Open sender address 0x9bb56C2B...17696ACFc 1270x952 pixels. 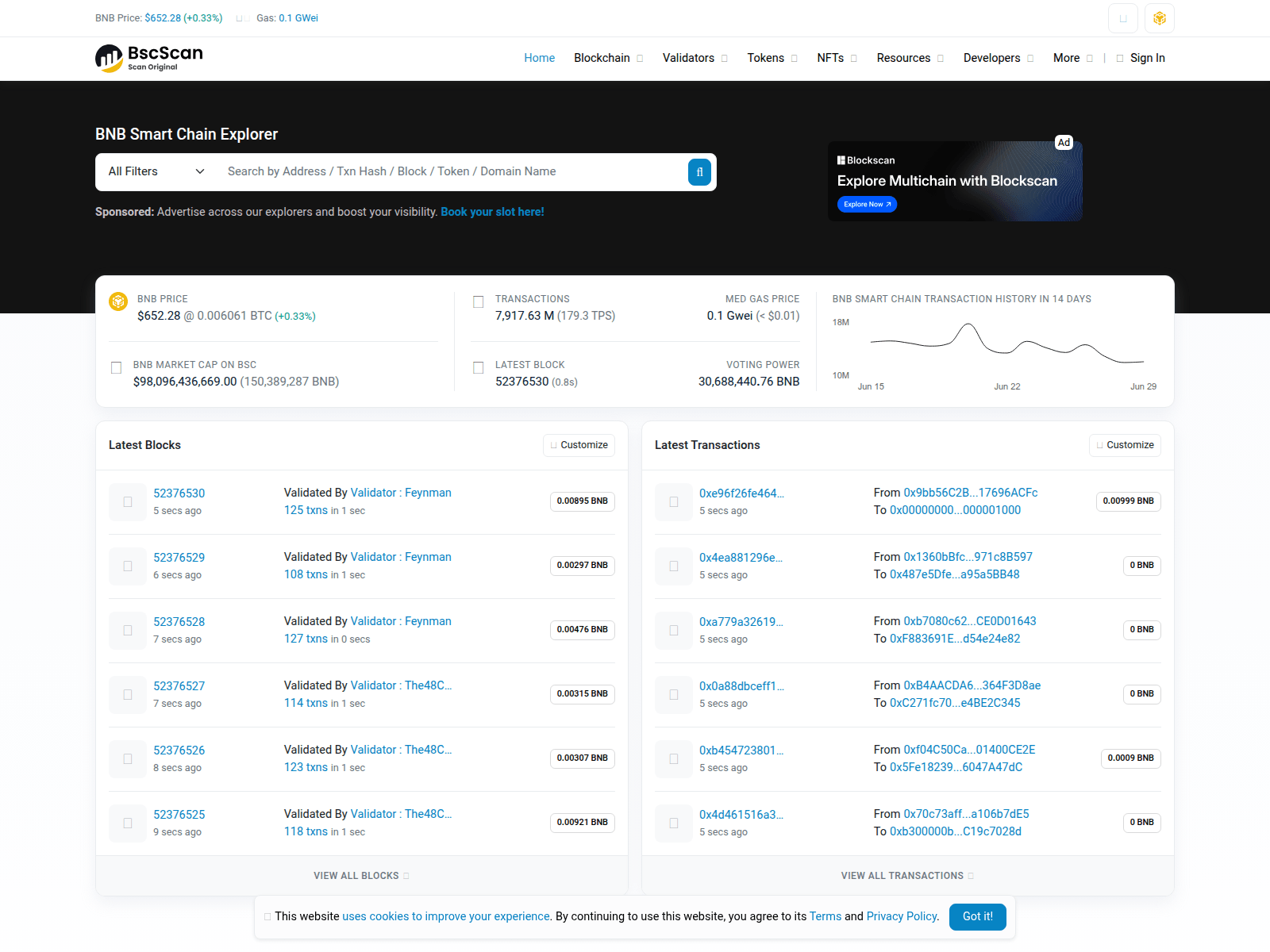click(970, 493)
